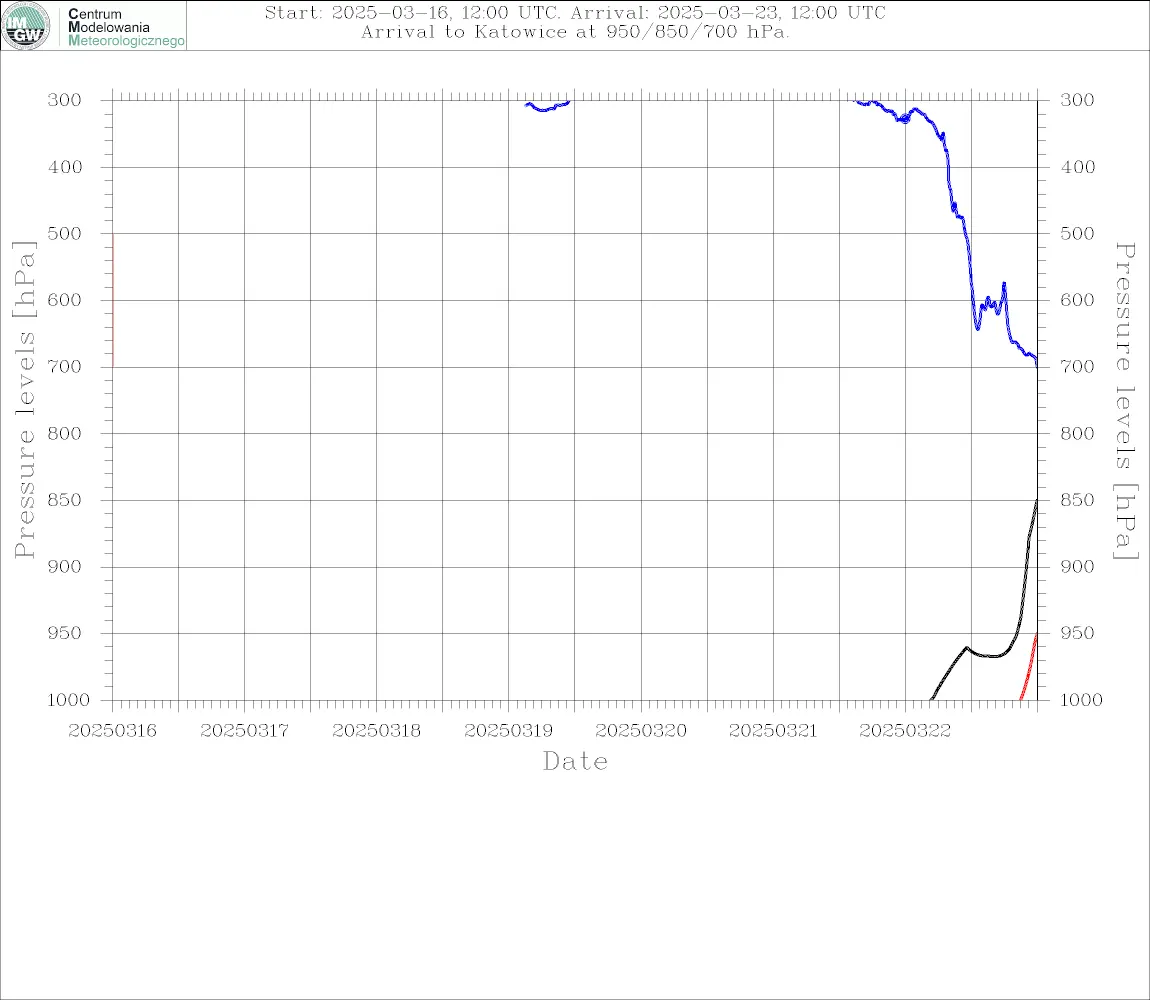Click right axis label 300

1077,100
